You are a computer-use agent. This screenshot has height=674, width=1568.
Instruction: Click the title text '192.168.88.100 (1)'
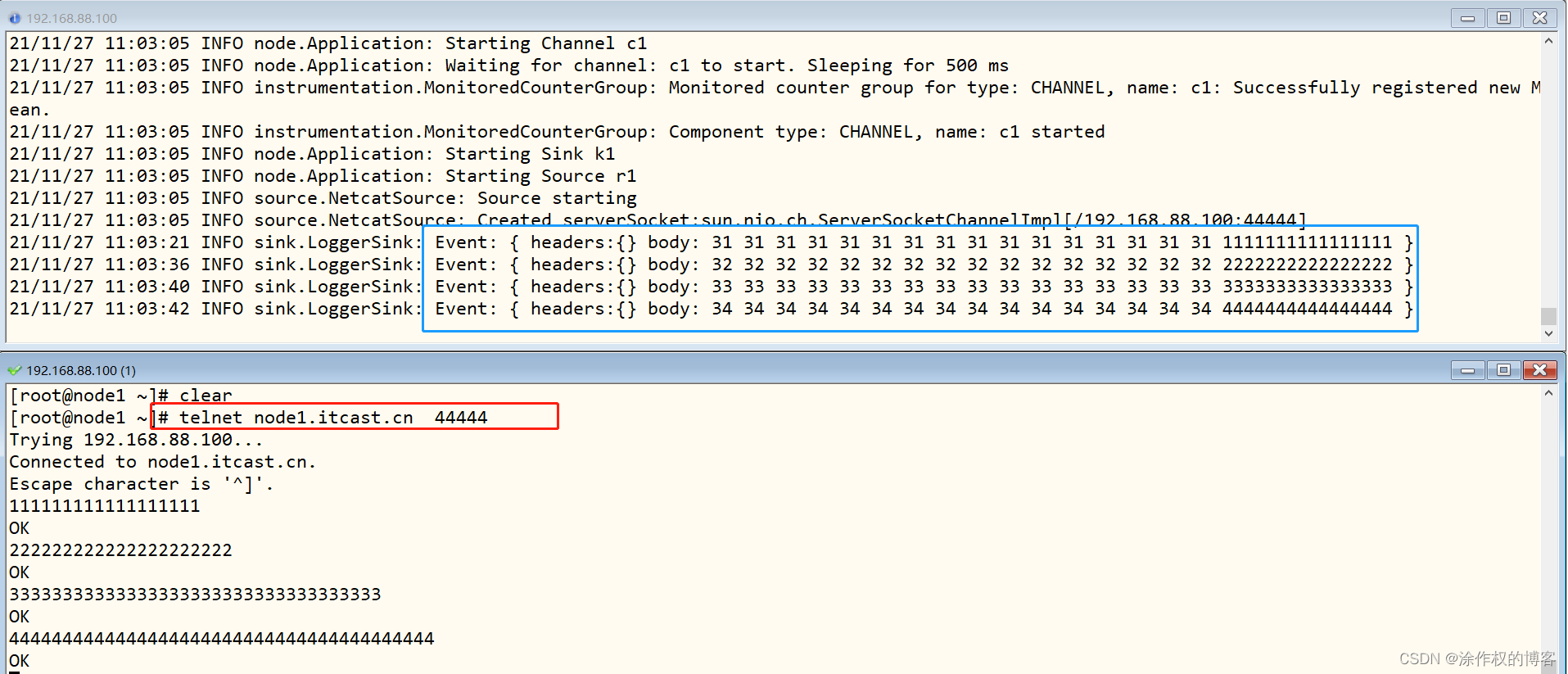(x=81, y=370)
